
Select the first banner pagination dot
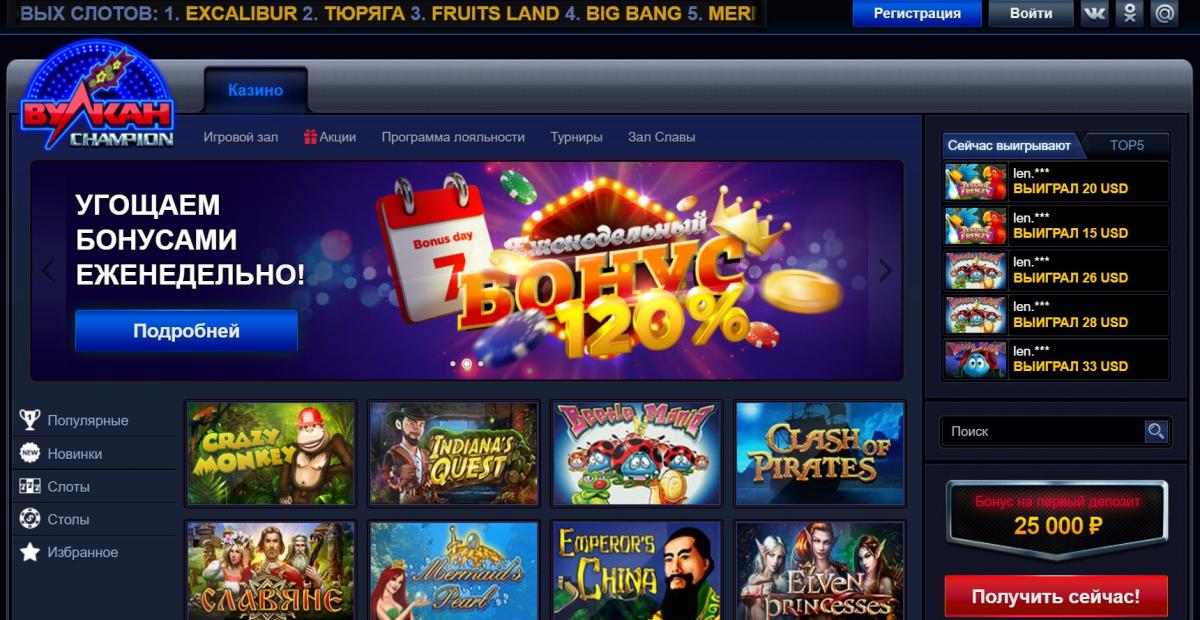(453, 364)
